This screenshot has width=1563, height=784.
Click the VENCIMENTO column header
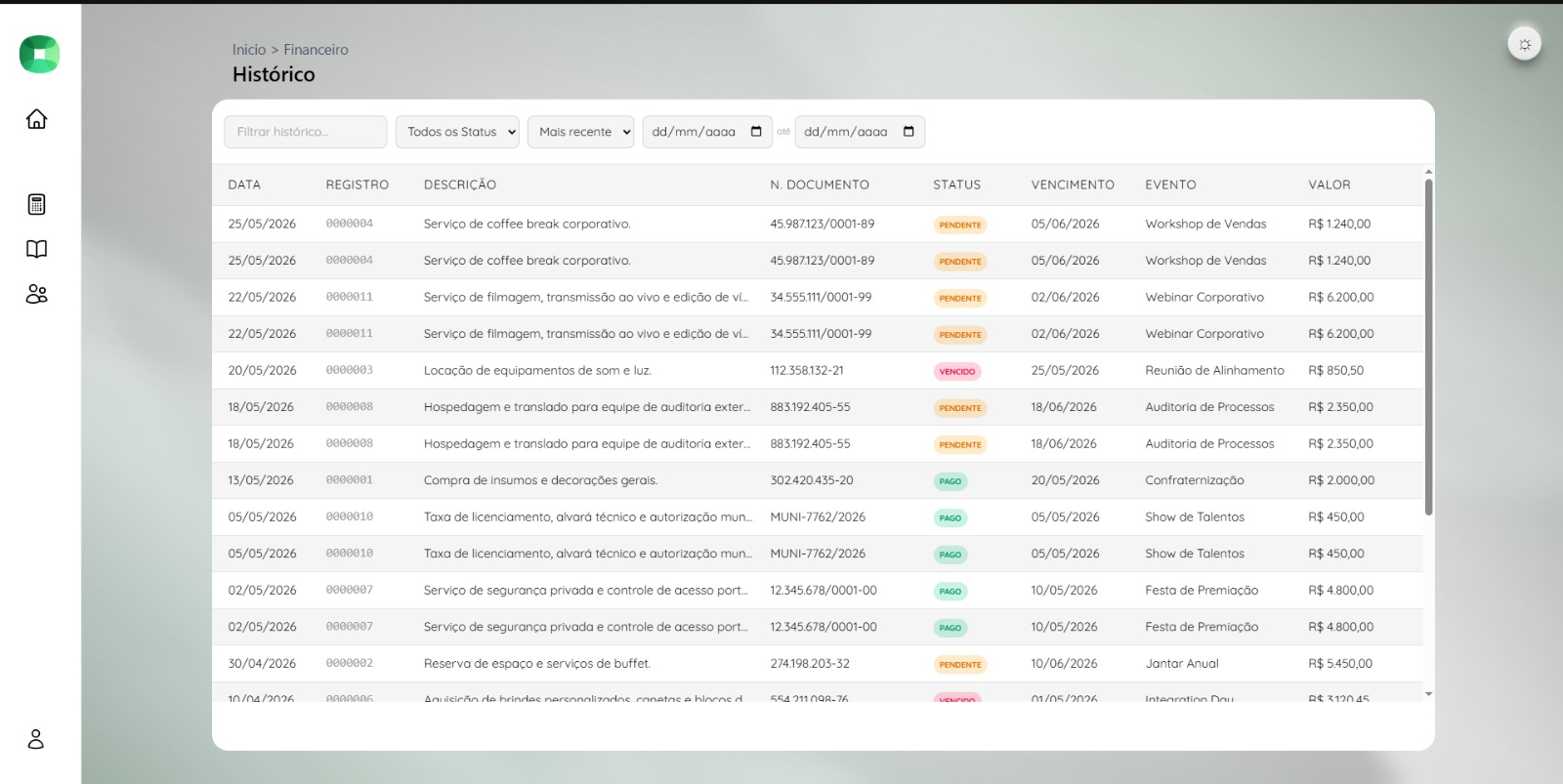coord(1073,185)
